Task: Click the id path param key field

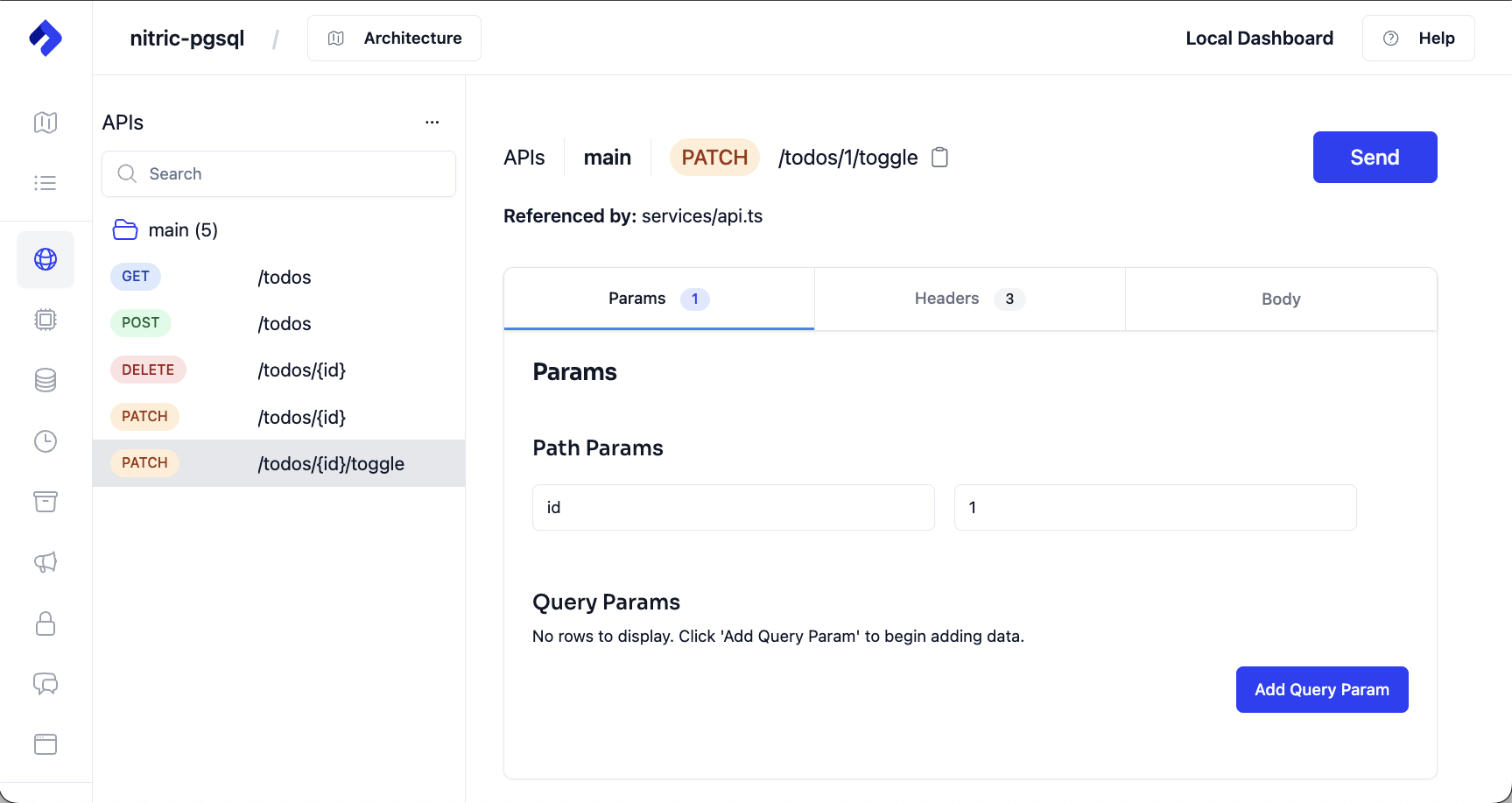Action: click(x=734, y=507)
